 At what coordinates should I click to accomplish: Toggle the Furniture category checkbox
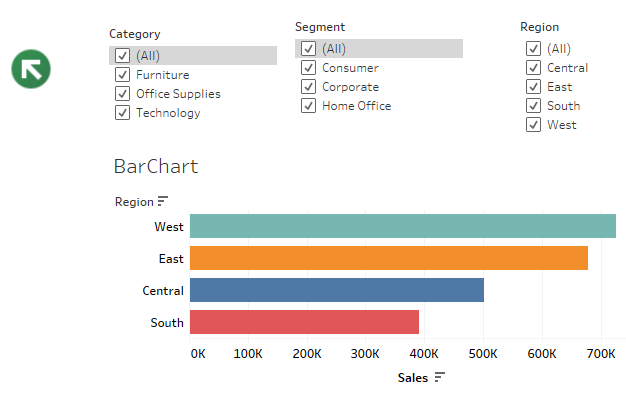point(122,75)
